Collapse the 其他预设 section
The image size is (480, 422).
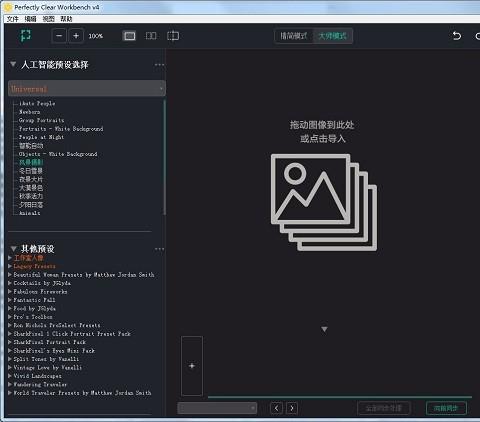pyautogui.click(x=13, y=249)
